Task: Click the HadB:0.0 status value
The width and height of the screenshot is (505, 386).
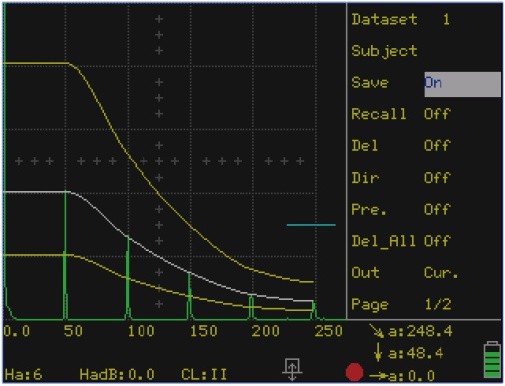Action: (x=117, y=375)
